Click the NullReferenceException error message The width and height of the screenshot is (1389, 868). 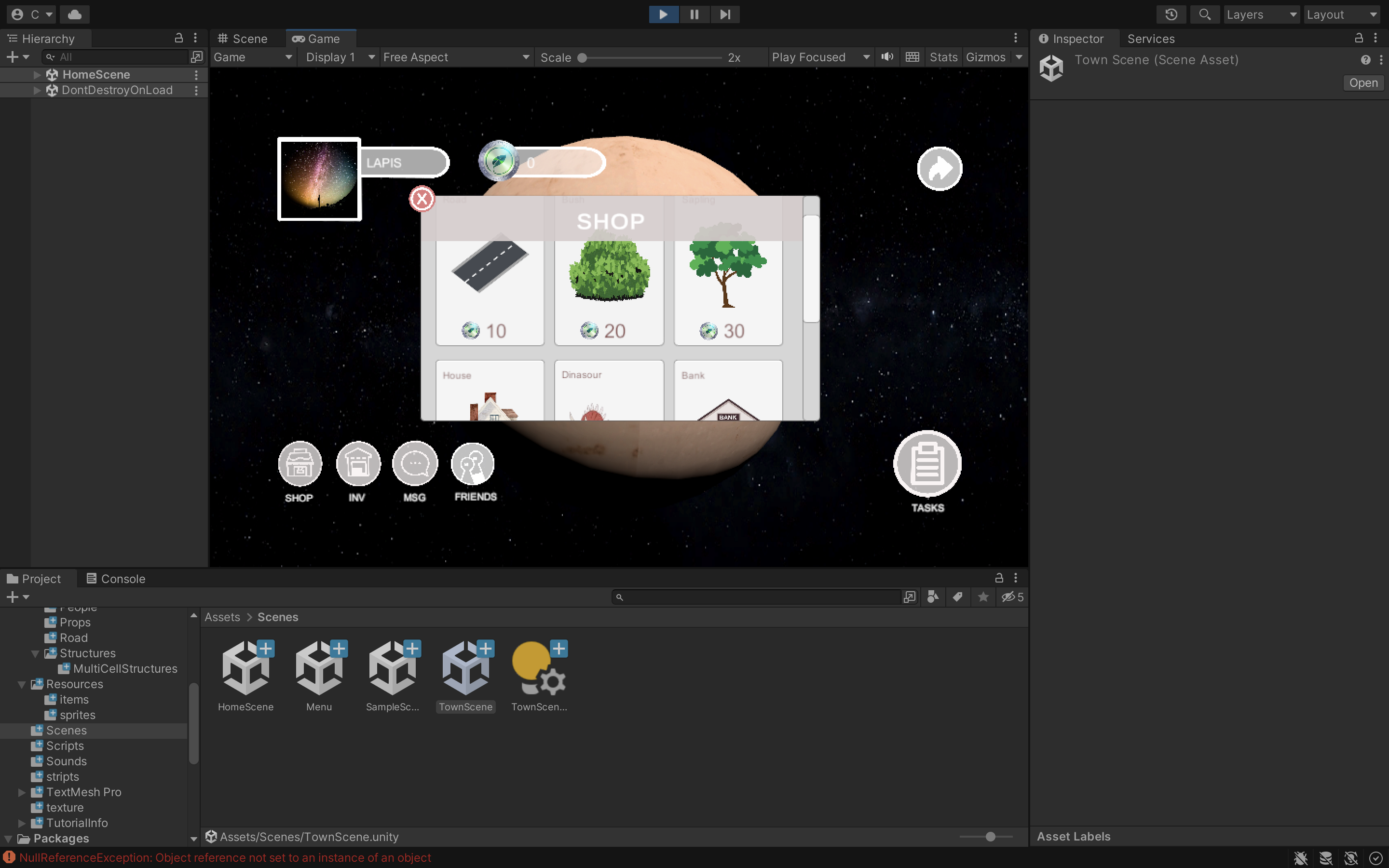(225, 858)
